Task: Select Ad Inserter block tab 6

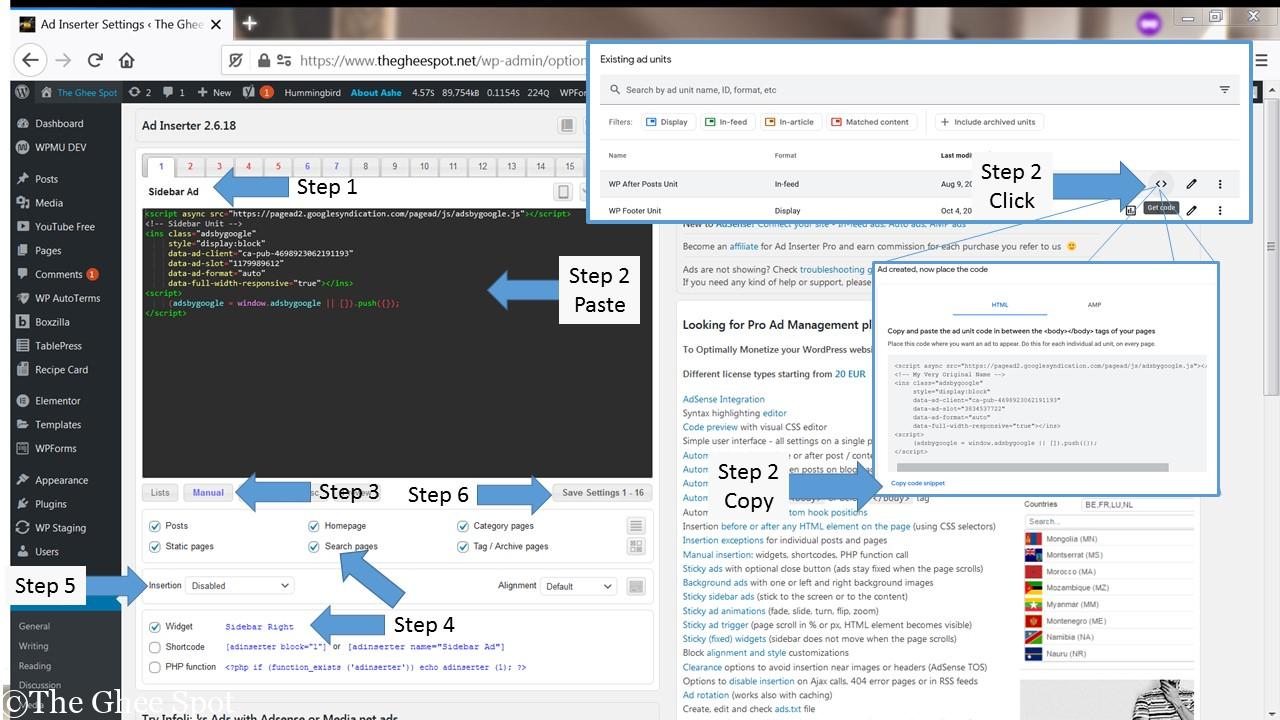Action: coord(307,166)
